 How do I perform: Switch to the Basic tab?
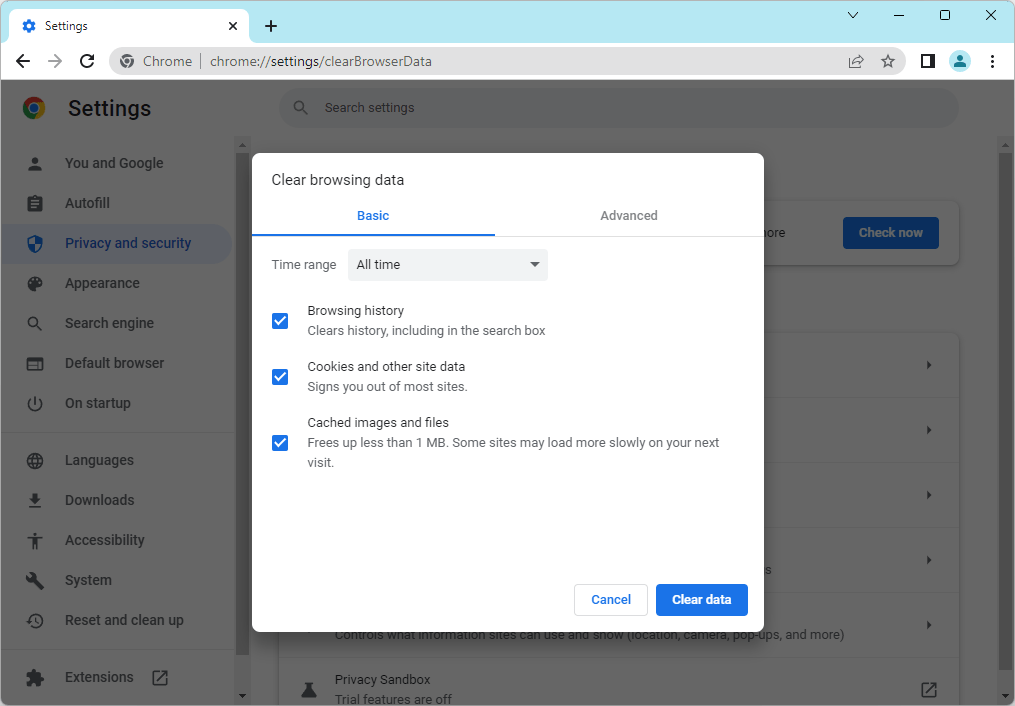pyautogui.click(x=373, y=216)
